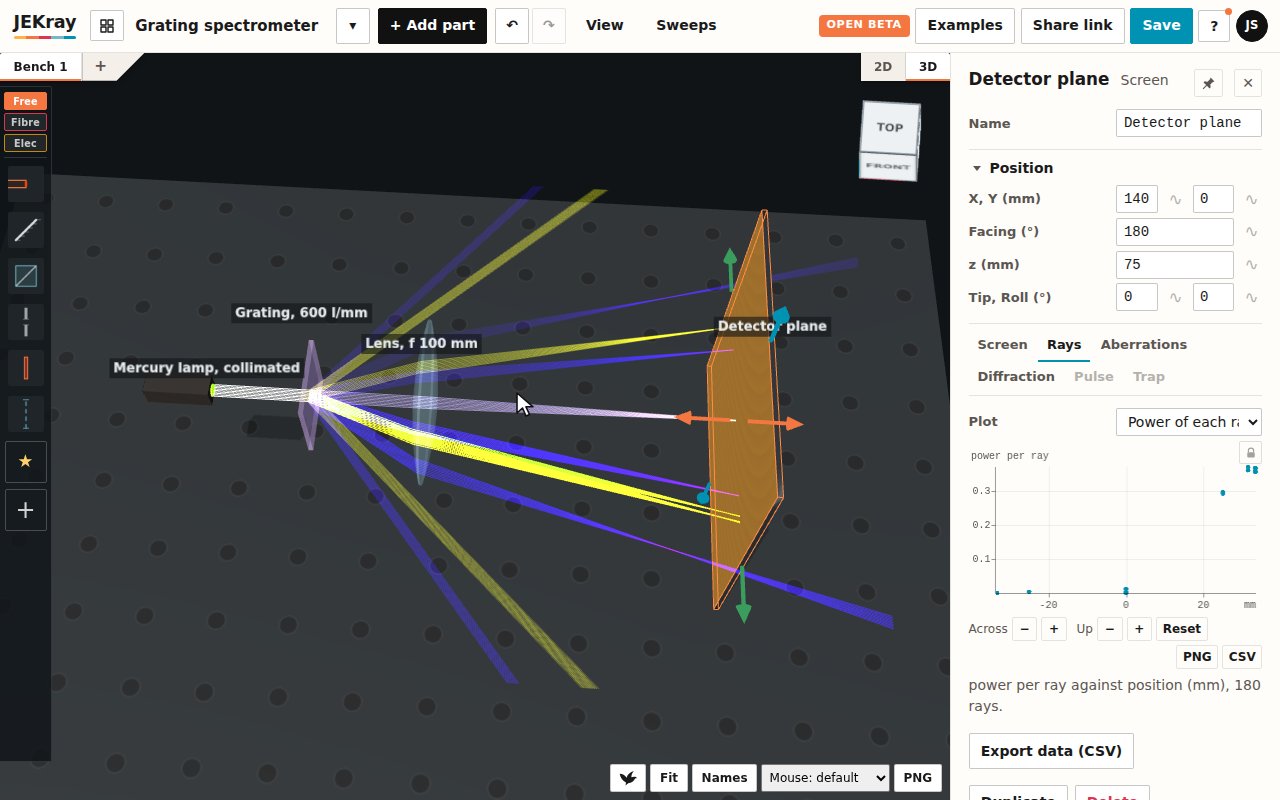Open the Plot type dropdown
The image size is (1280, 800).
1188,422
